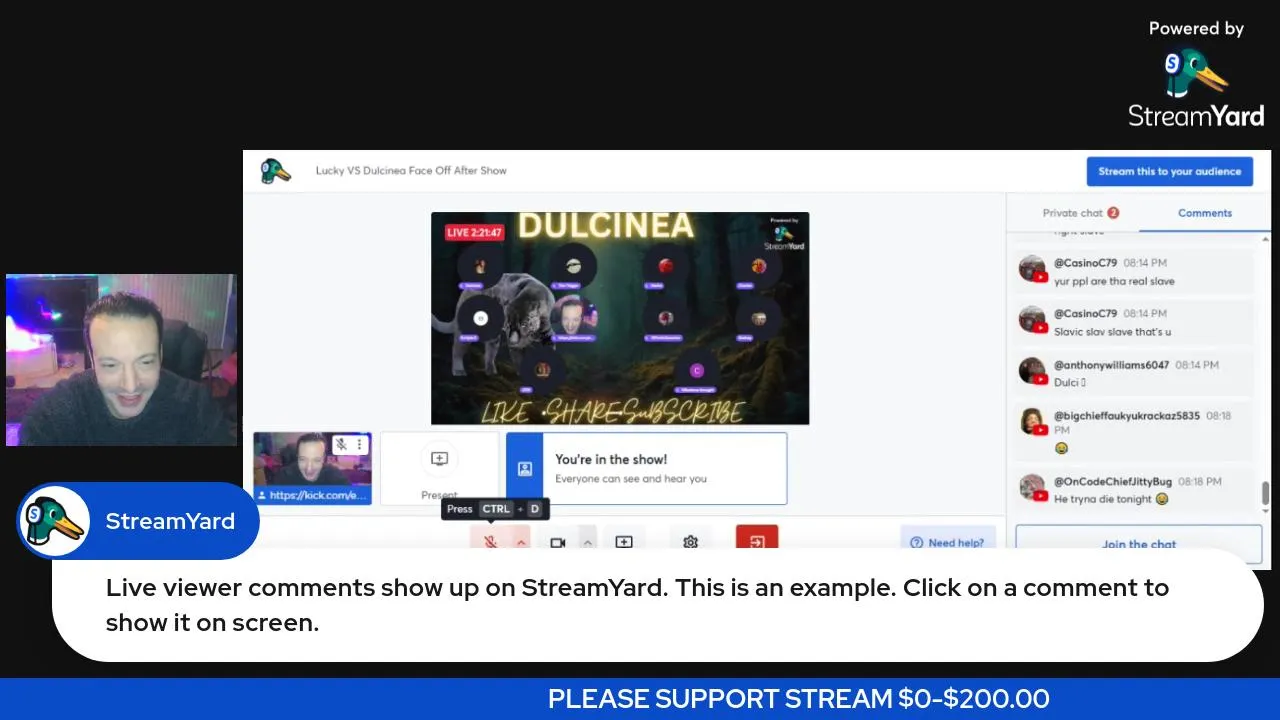The width and height of the screenshot is (1280, 720).
Task: Select the comment 'He tryna die tonight'
Action: point(1134,490)
